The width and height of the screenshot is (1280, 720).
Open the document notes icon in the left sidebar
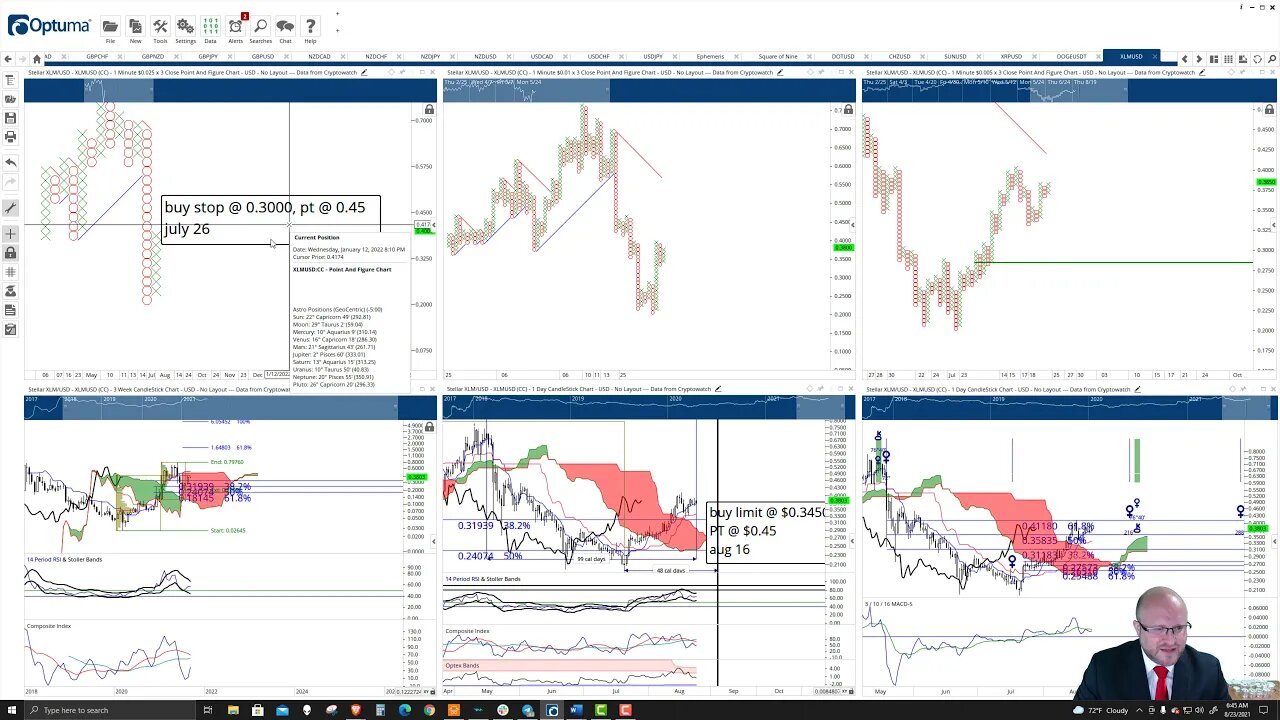[x=10, y=310]
